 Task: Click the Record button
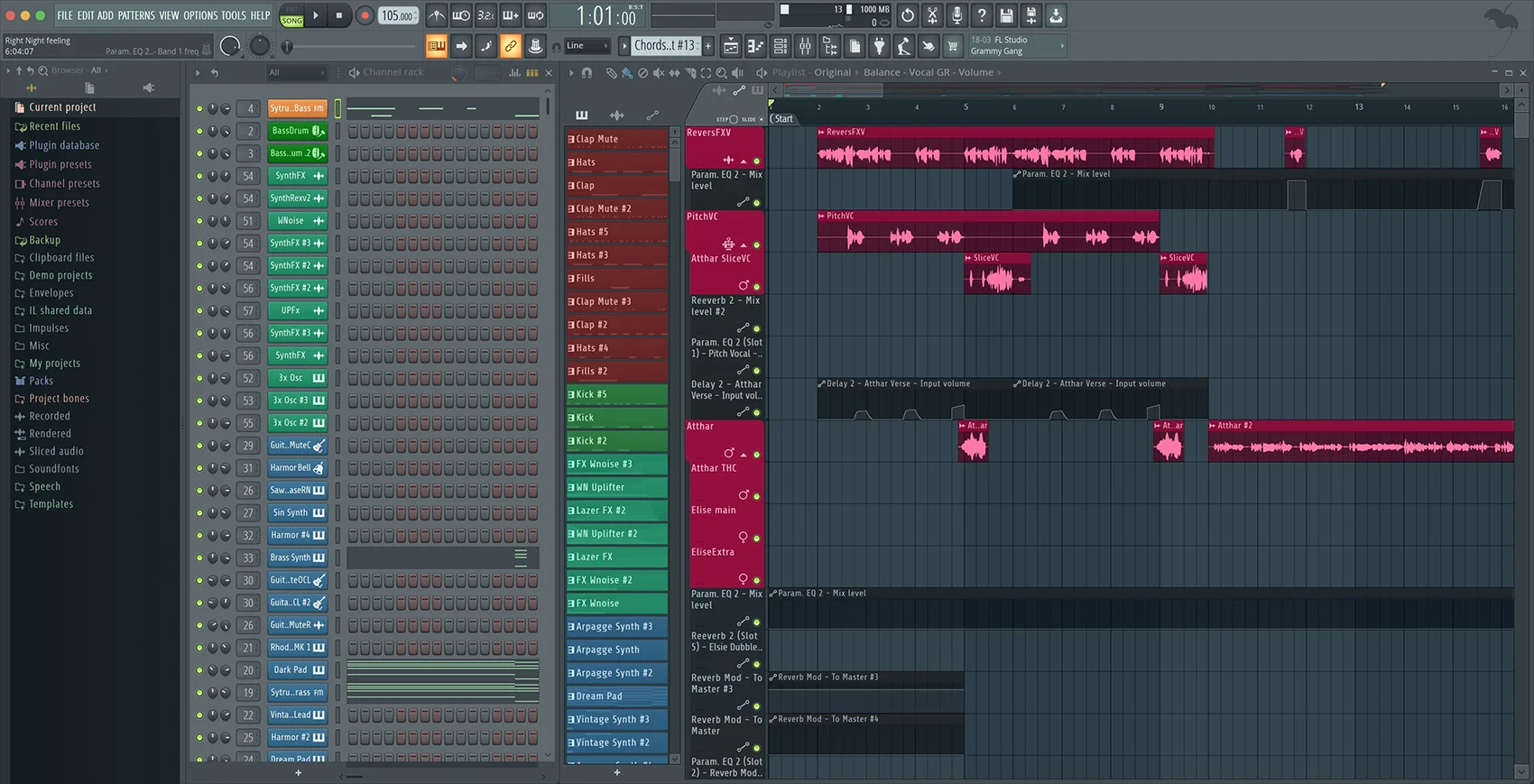[365, 15]
